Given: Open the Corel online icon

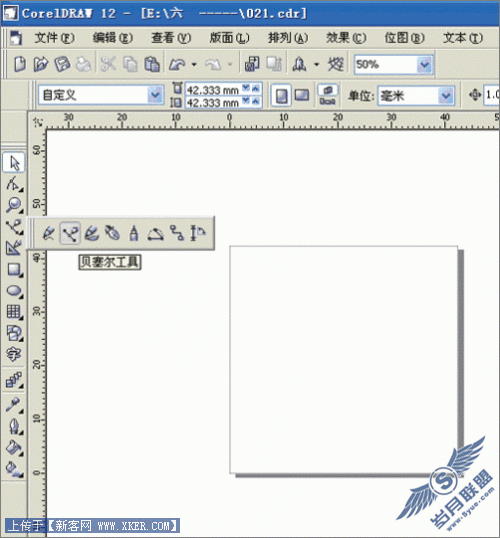Looking at the screenshot, I should click(x=335, y=64).
